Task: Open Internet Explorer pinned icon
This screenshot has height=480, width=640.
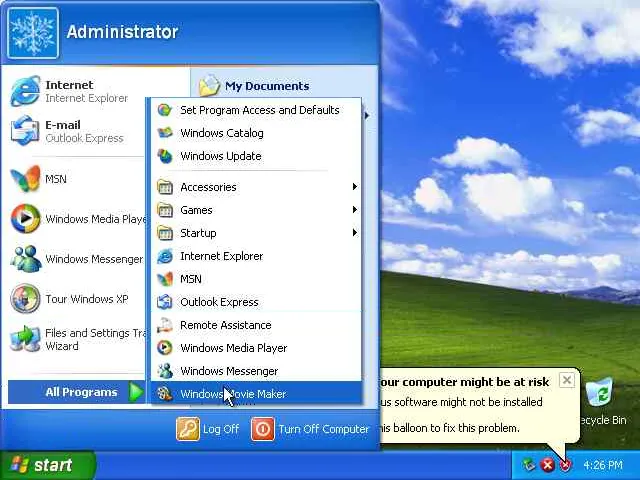Action: tap(25, 91)
